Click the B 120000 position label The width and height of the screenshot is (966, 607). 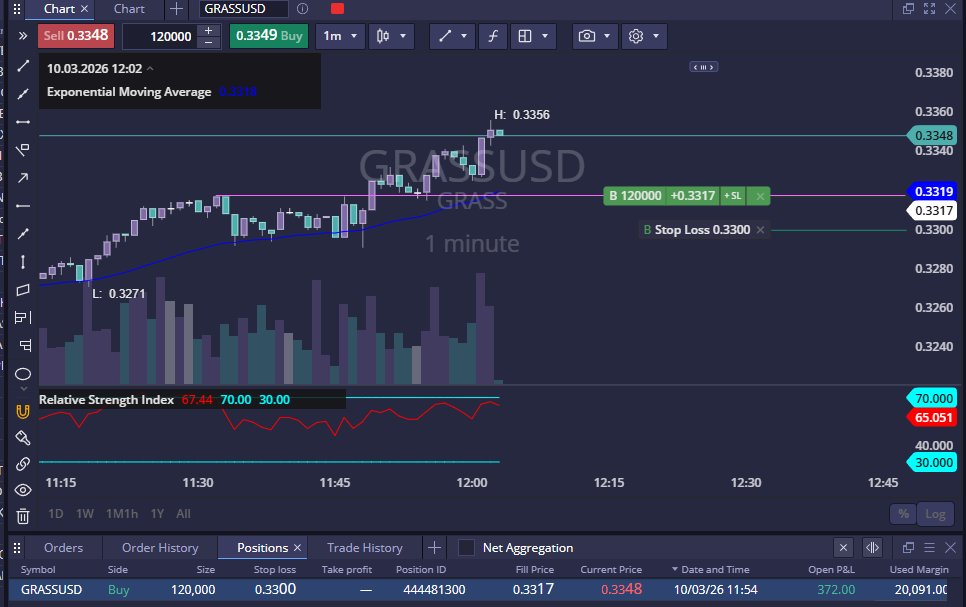635,196
